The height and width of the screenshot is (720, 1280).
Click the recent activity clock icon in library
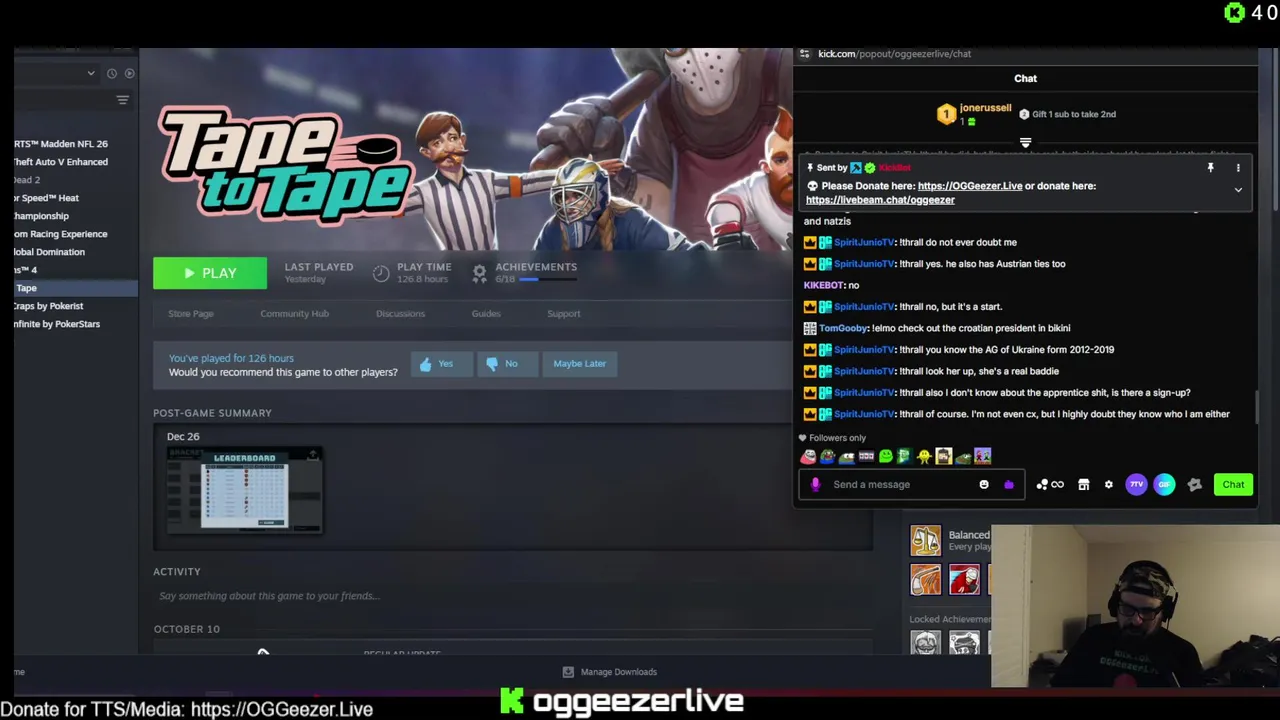click(x=112, y=73)
